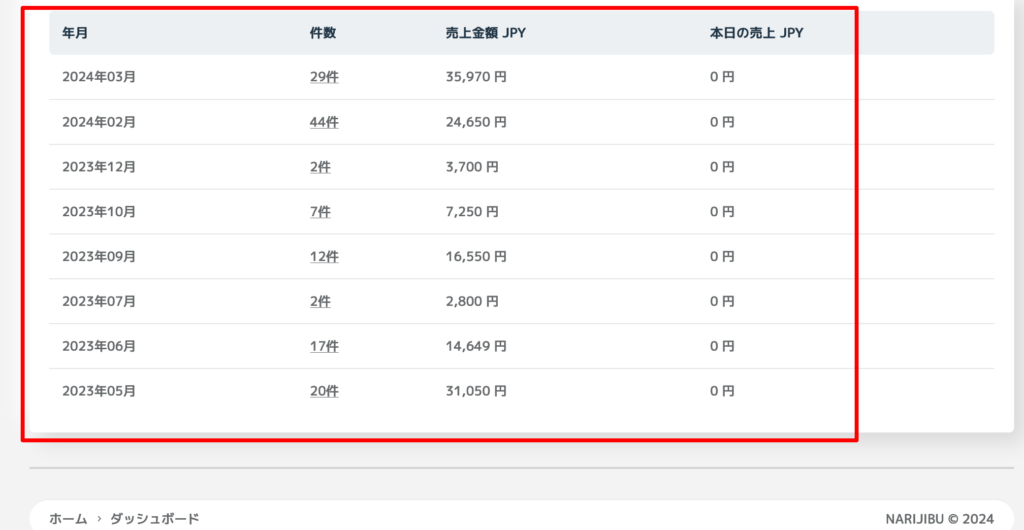Open the 44件 link for 2024年02月
The width and height of the screenshot is (1024, 530).
click(x=324, y=122)
